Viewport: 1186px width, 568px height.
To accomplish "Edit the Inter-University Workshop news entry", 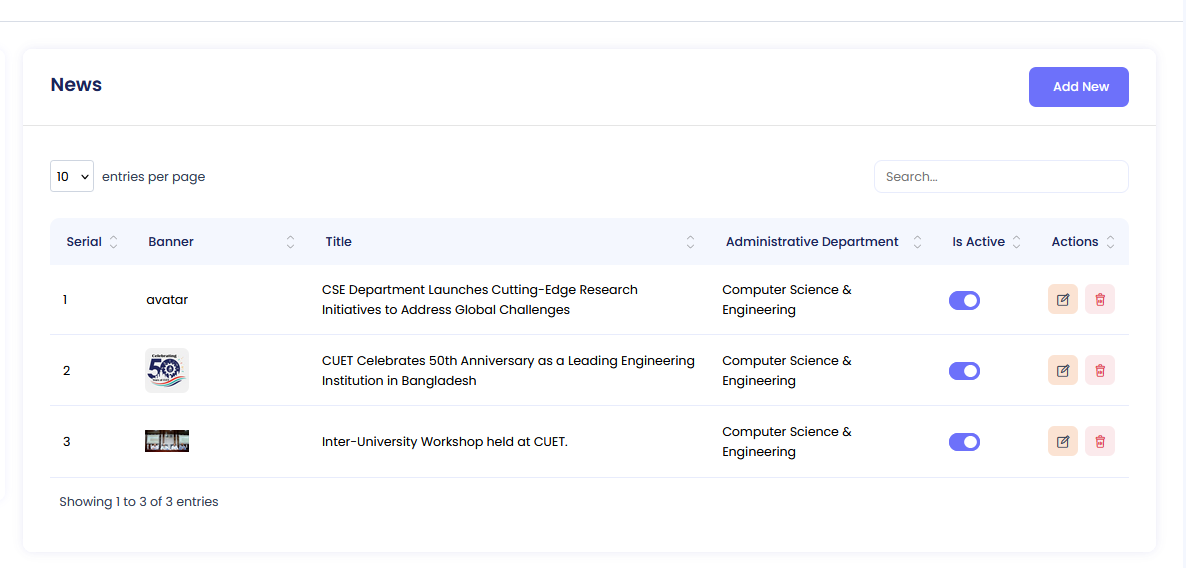I will [1062, 442].
